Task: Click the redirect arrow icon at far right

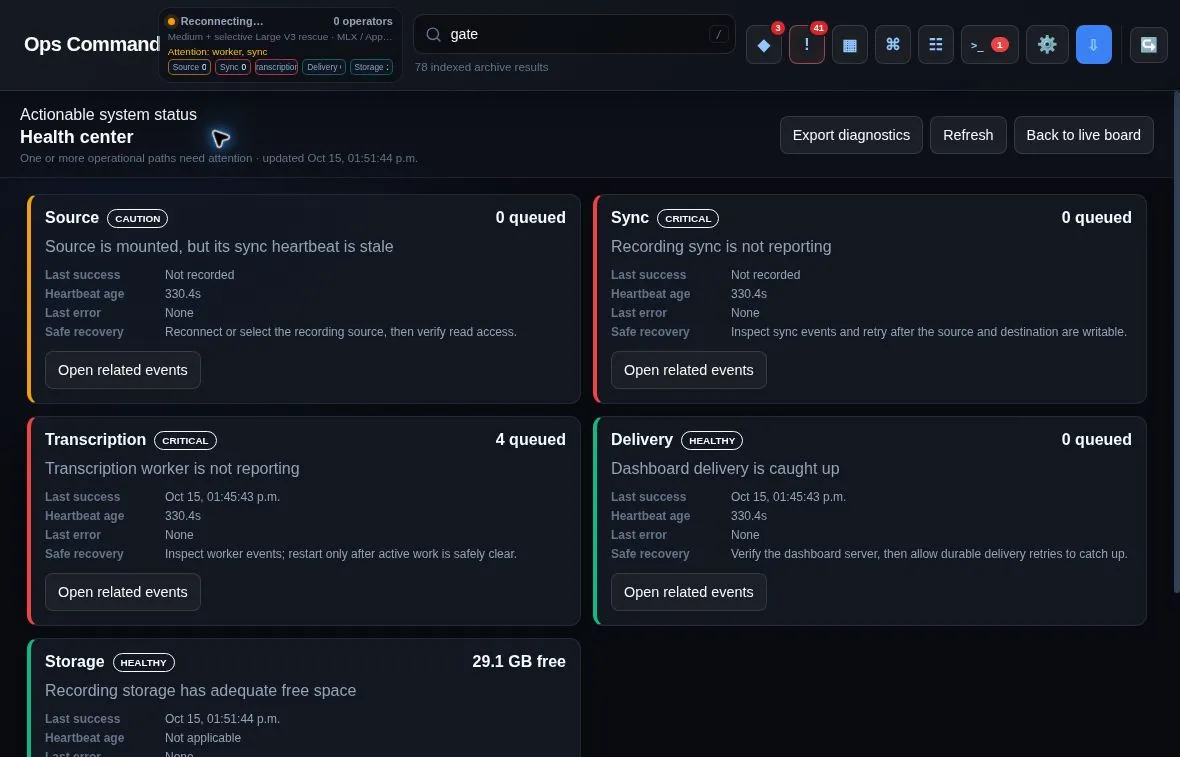Action: (1148, 44)
